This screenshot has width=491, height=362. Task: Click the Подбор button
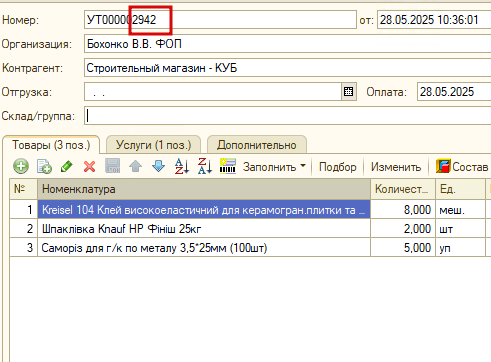point(338,167)
